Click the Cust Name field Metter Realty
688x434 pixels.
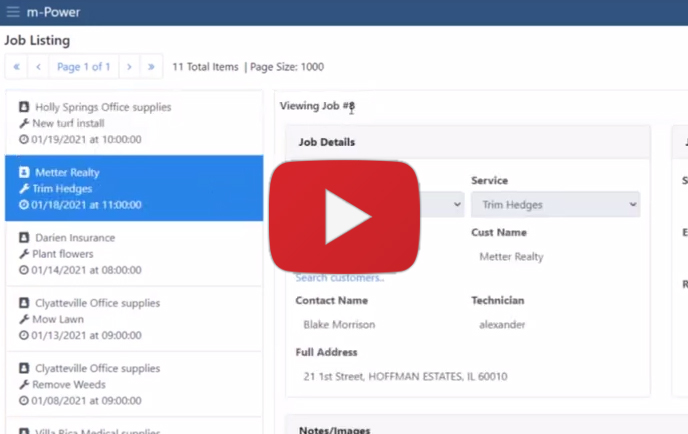coord(553,256)
